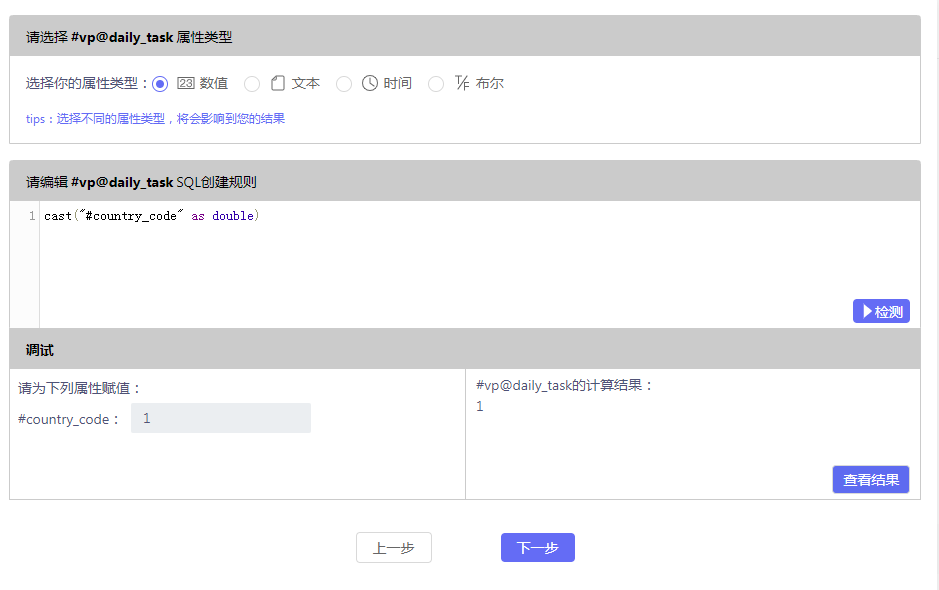The height and width of the screenshot is (590, 939).
Task: Go back with the 上一步 button
Action: click(394, 548)
